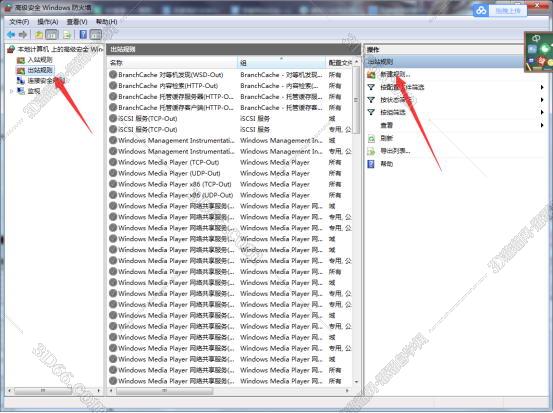The height and width of the screenshot is (413, 553).
Task: Expand the 监视 tree node
Action: (x=11, y=91)
